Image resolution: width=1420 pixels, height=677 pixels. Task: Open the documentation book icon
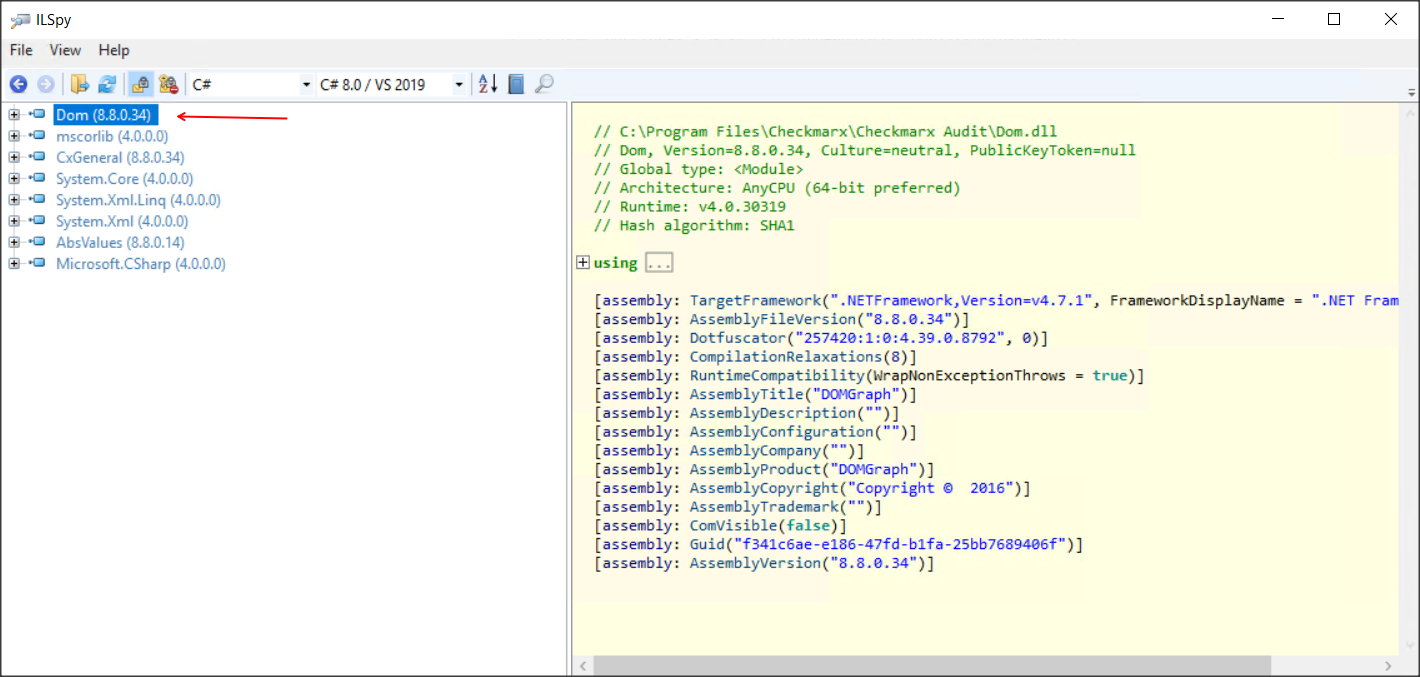click(x=516, y=85)
